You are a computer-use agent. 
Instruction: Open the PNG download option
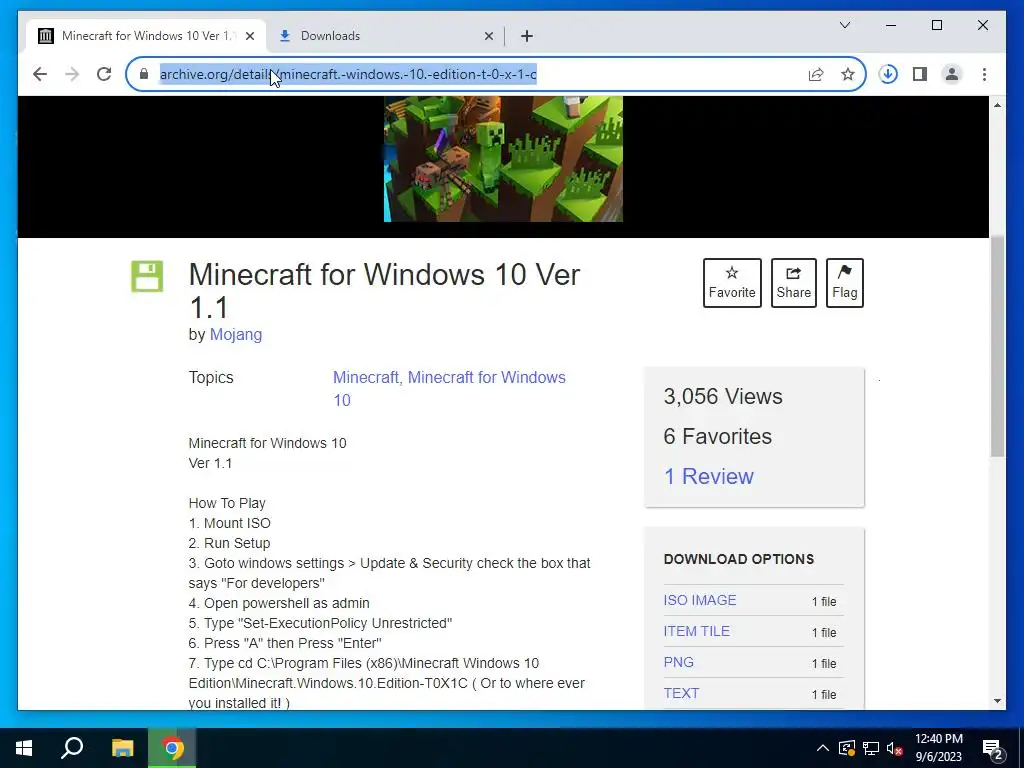tap(679, 662)
